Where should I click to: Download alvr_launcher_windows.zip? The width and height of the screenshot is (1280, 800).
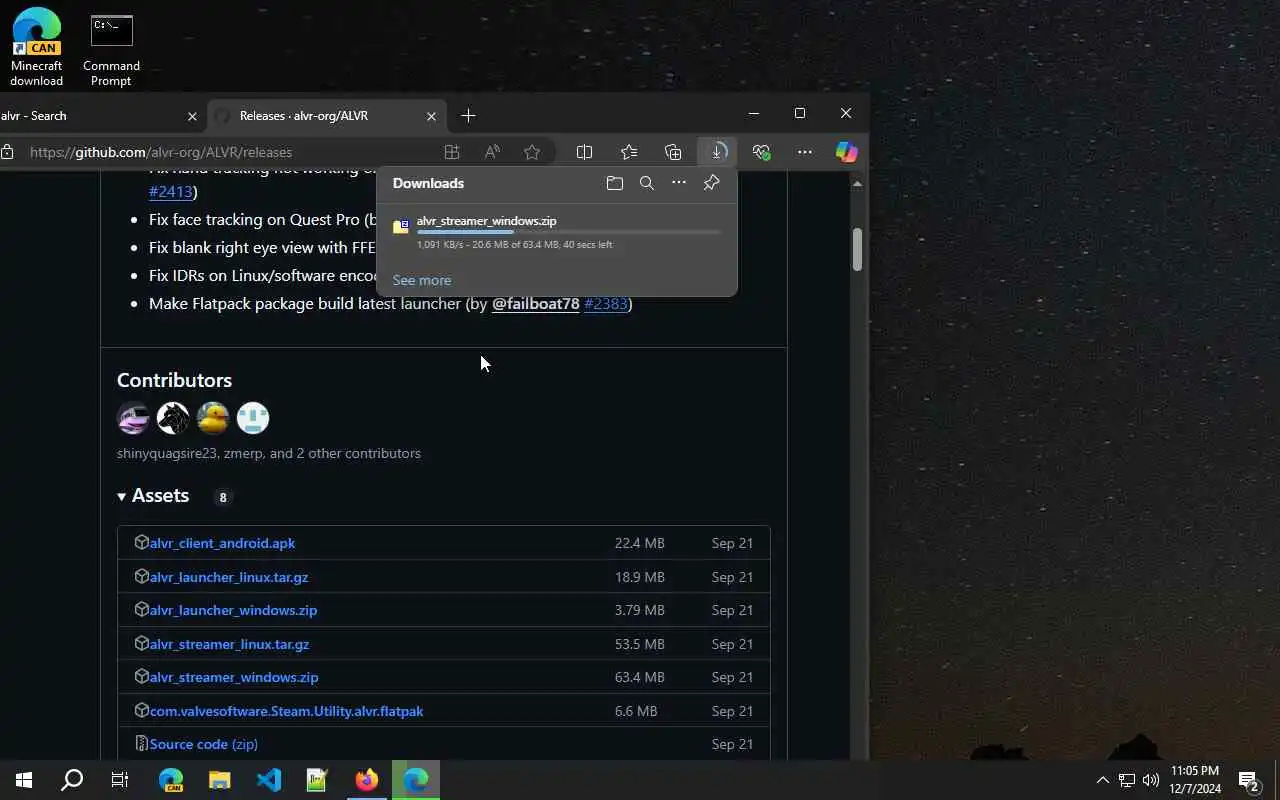(x=233, y=610)
